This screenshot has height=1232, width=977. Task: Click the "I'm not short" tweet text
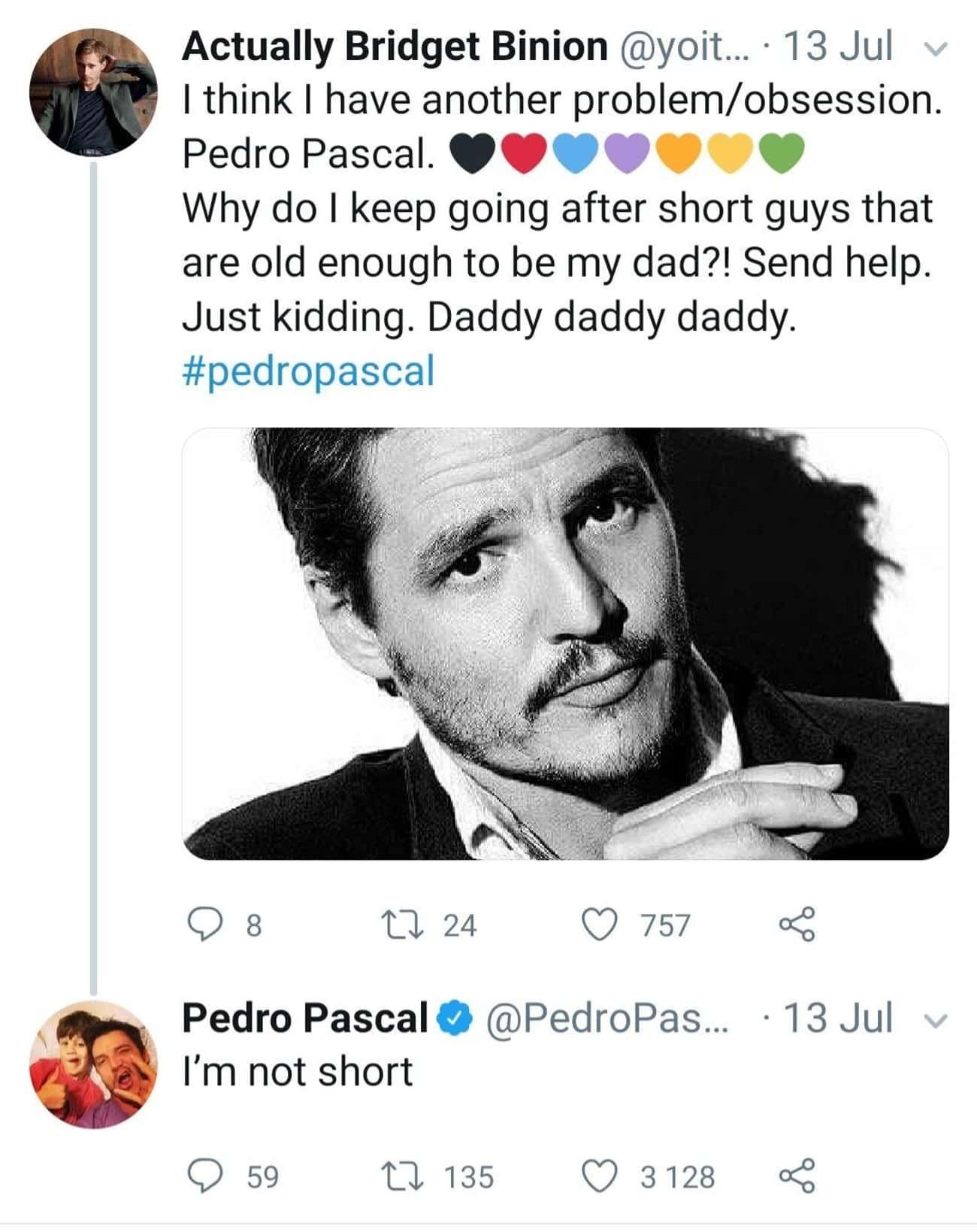pos(298,1071)
